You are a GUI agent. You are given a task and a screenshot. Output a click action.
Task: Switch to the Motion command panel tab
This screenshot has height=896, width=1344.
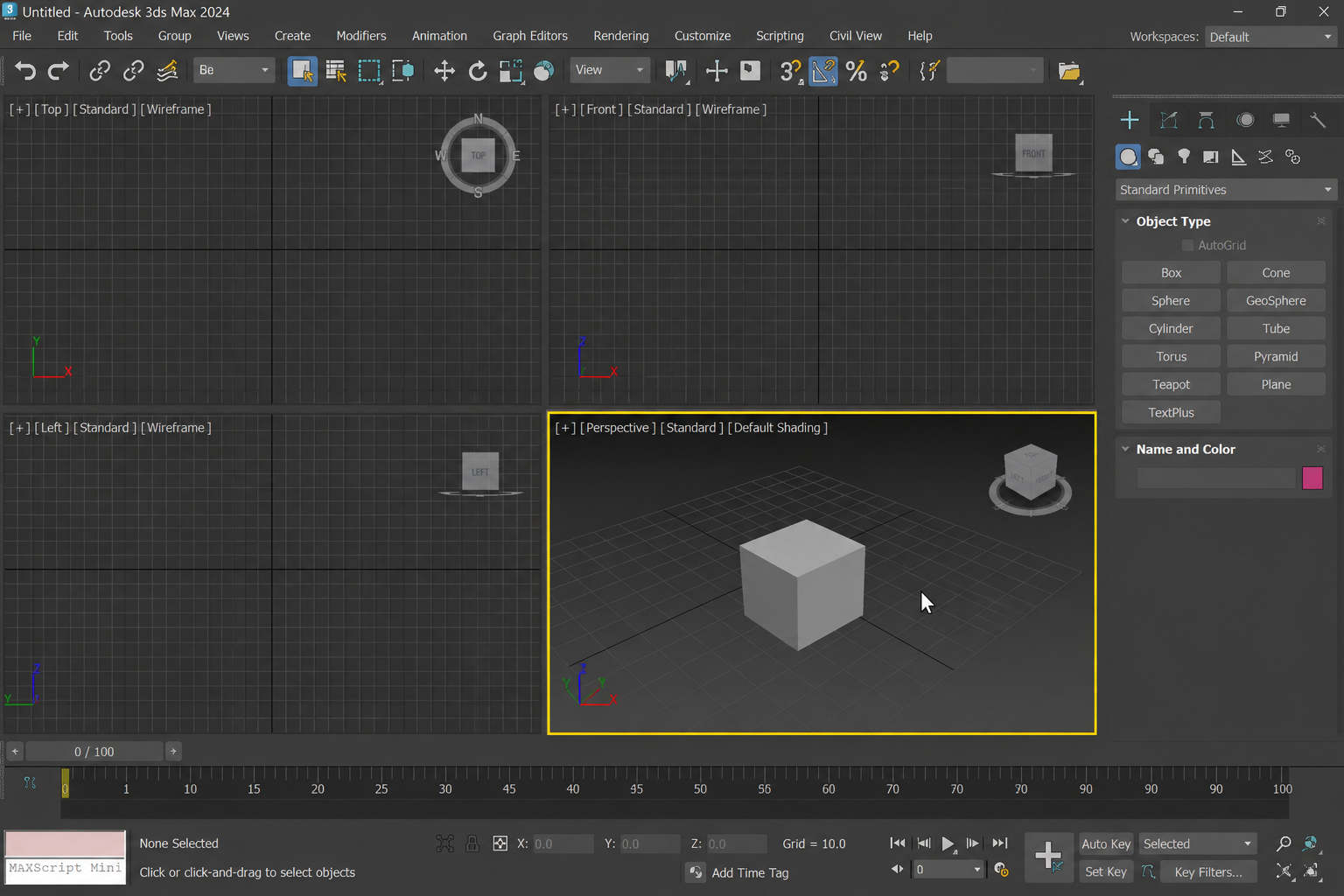[1245, 120]
